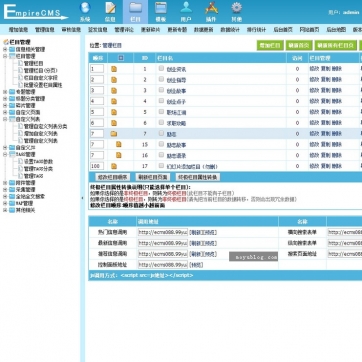Click the 刷新栏目页面 button

pos(152,177)
